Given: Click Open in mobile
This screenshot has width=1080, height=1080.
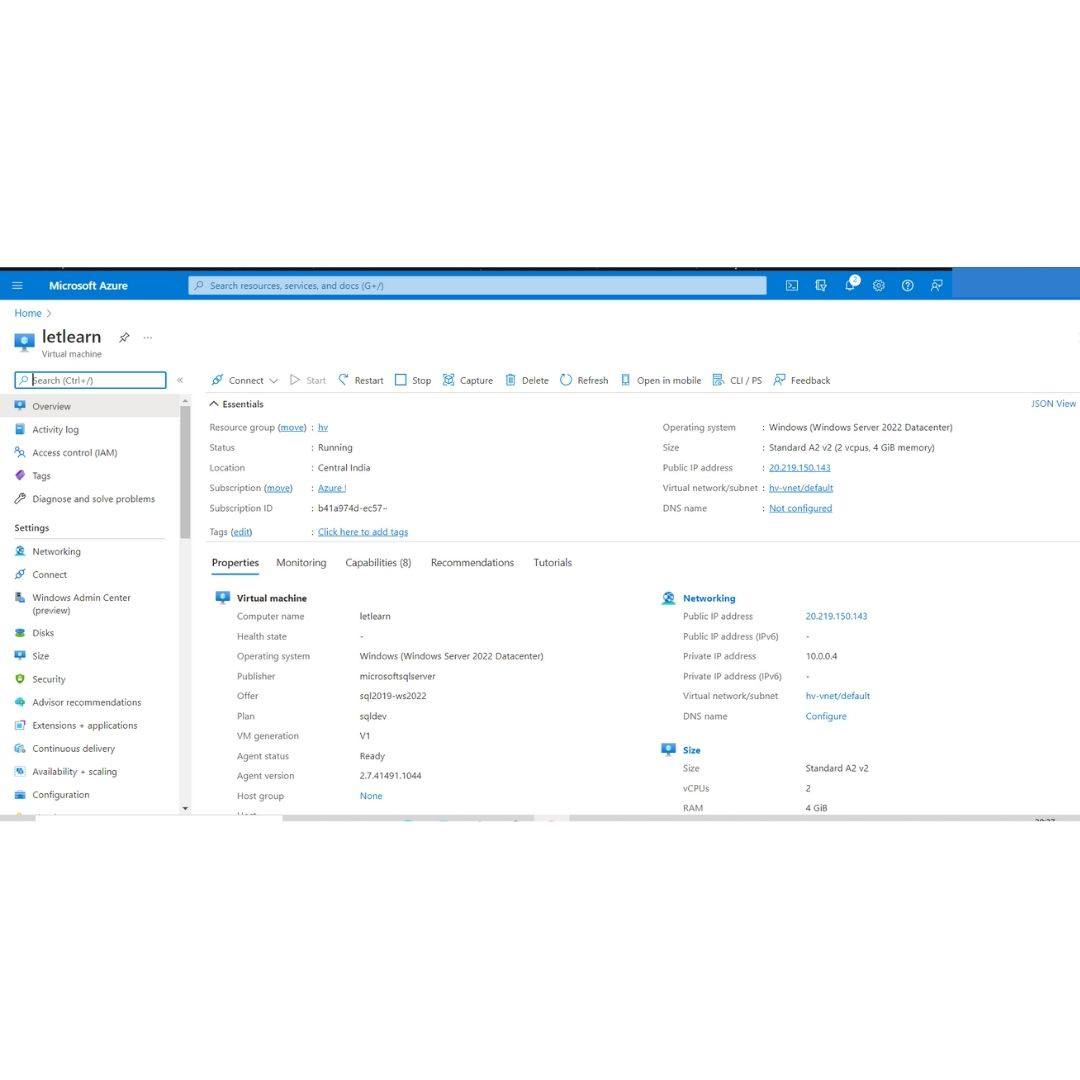Looking at the screenshot, I should [661, 380].
